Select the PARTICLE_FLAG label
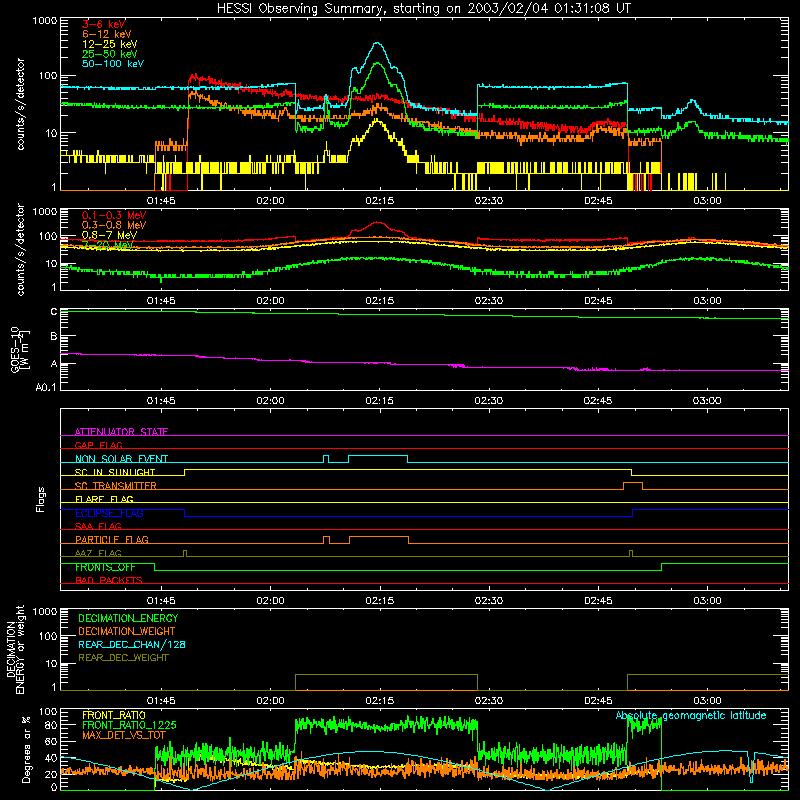Viewport: 800px width, 800px height. tap(112, 539)
